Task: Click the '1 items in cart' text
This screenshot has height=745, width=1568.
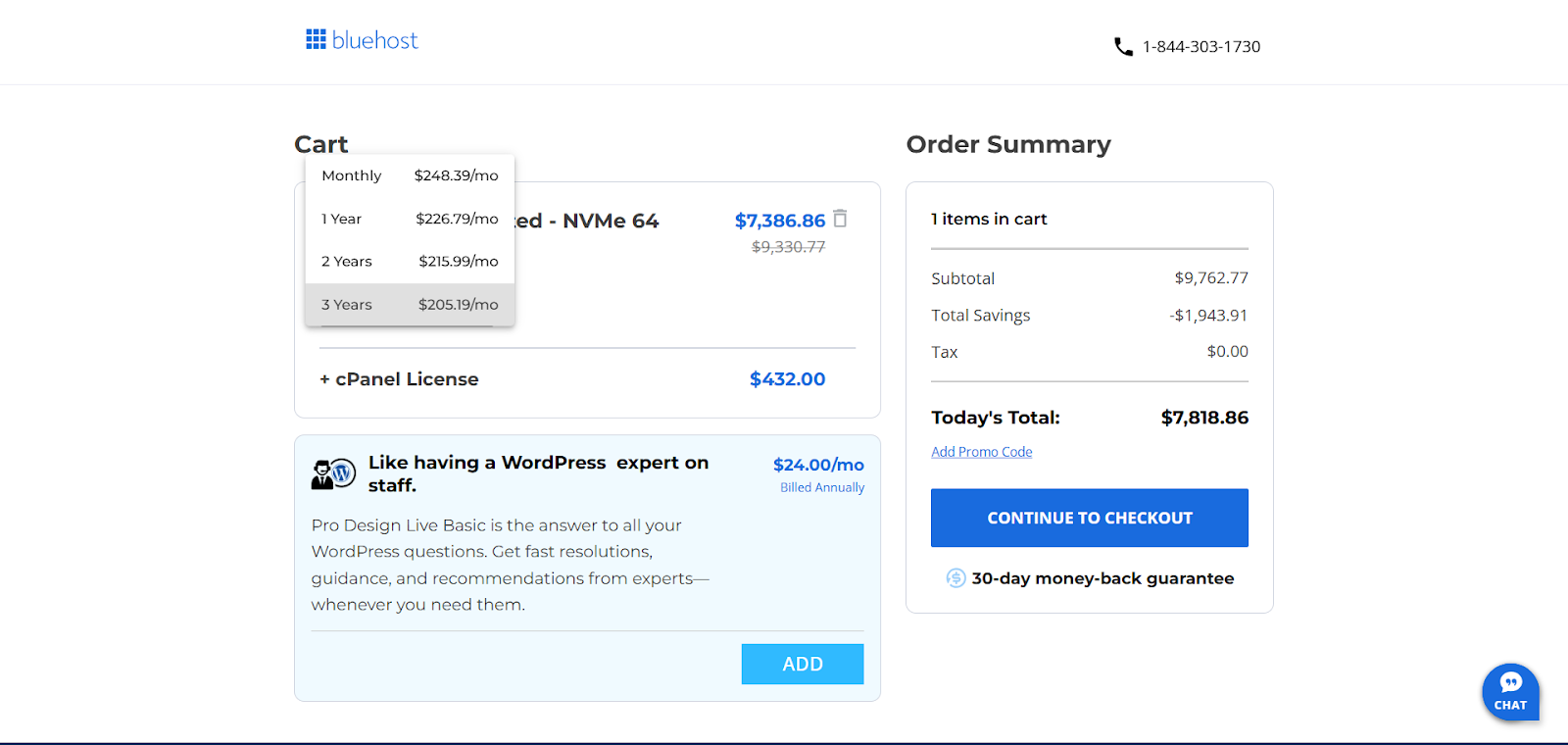Action: tap(989, 220)
